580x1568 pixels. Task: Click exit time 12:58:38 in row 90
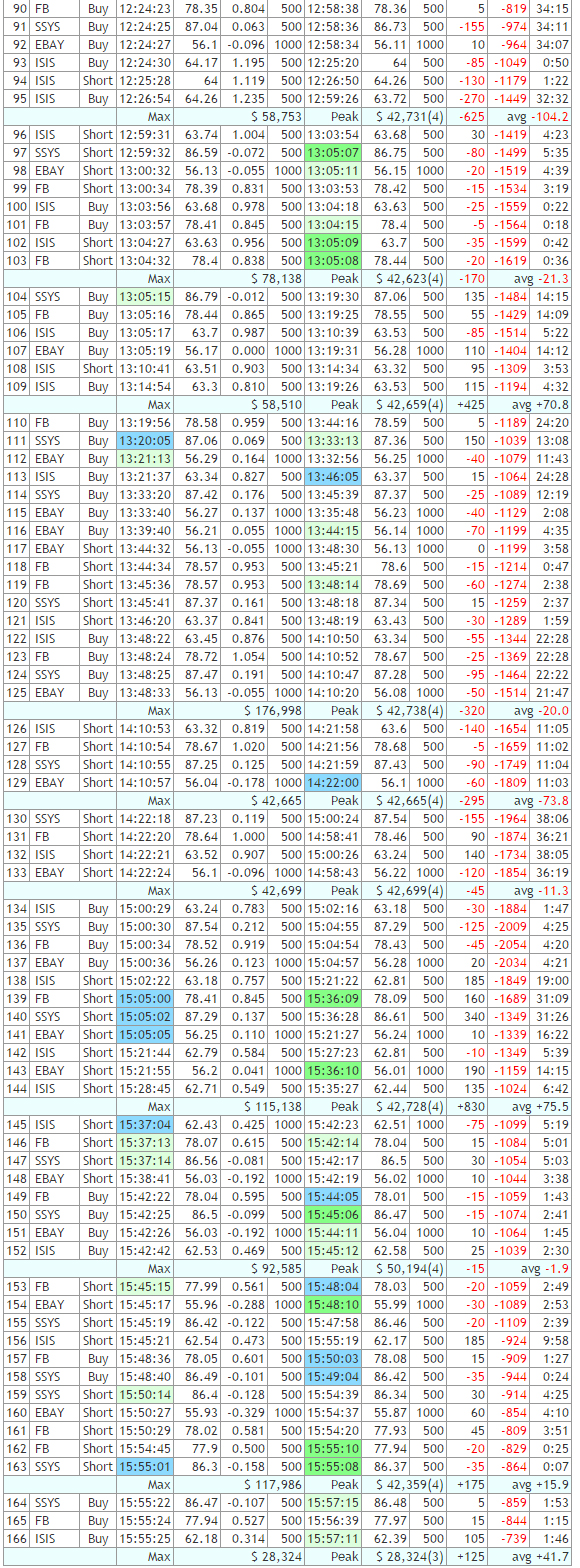332,8
